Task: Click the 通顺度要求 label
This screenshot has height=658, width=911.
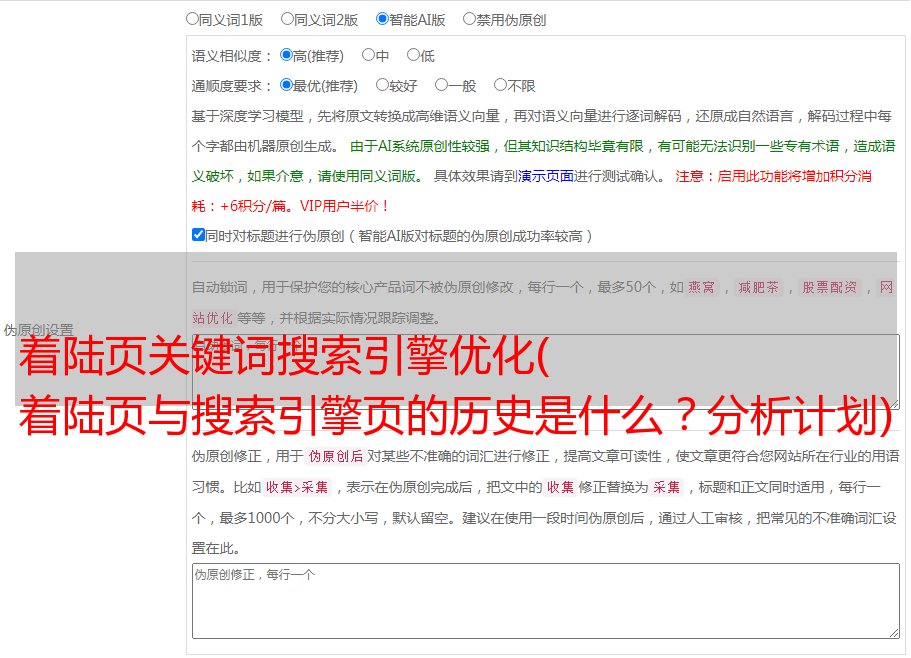Action: 232,86
